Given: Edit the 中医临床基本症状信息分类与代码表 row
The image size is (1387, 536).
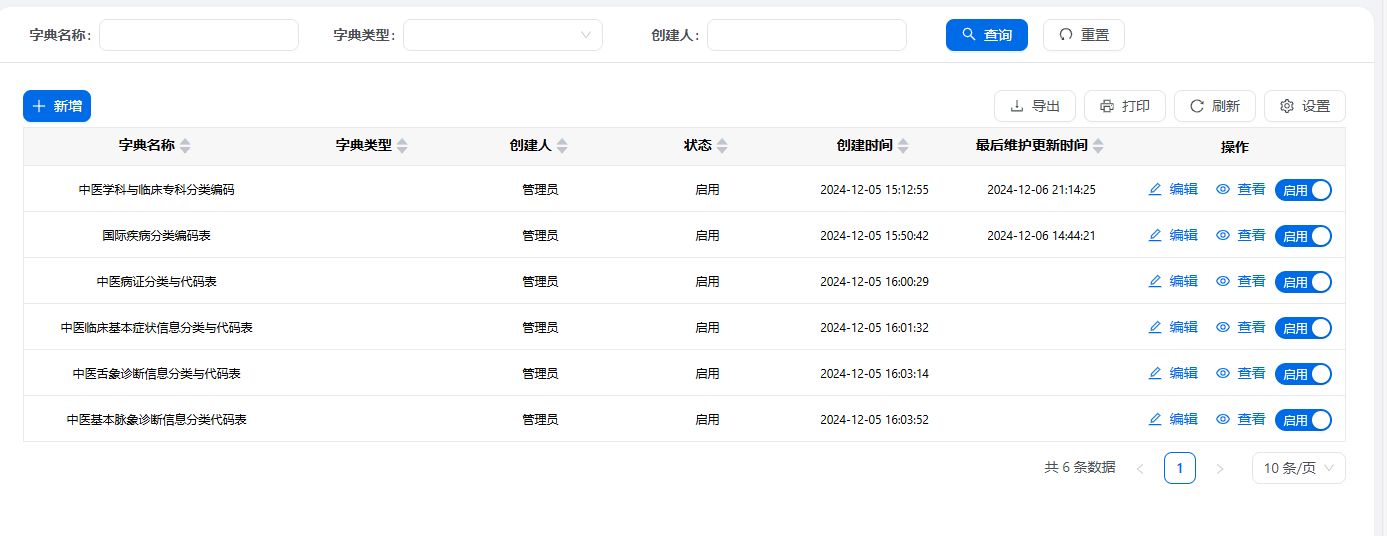Looking at the screenshot, I should click(x=1173, y=327).
